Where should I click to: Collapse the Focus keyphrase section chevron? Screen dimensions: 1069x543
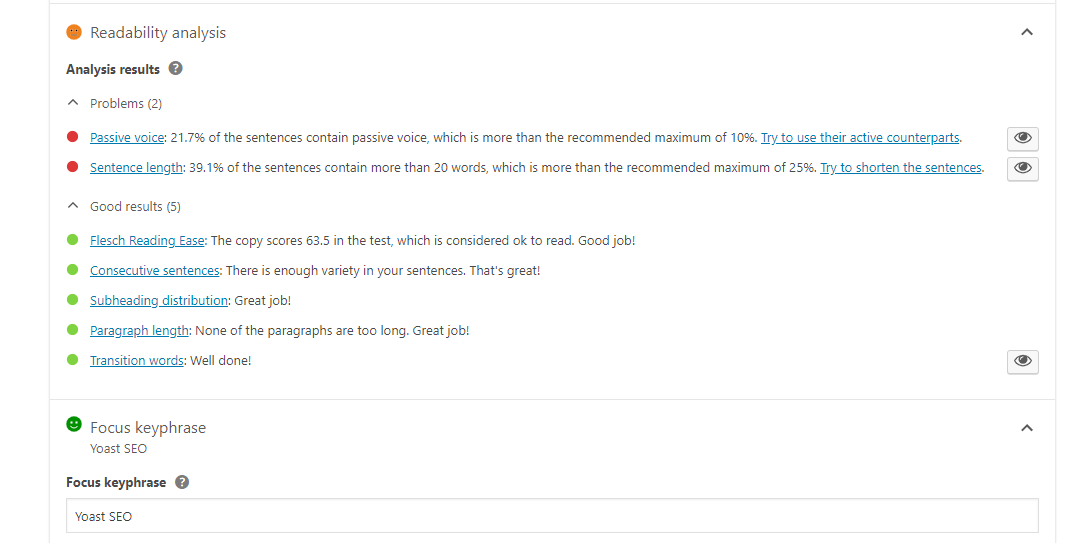[x=1027, y=428]
